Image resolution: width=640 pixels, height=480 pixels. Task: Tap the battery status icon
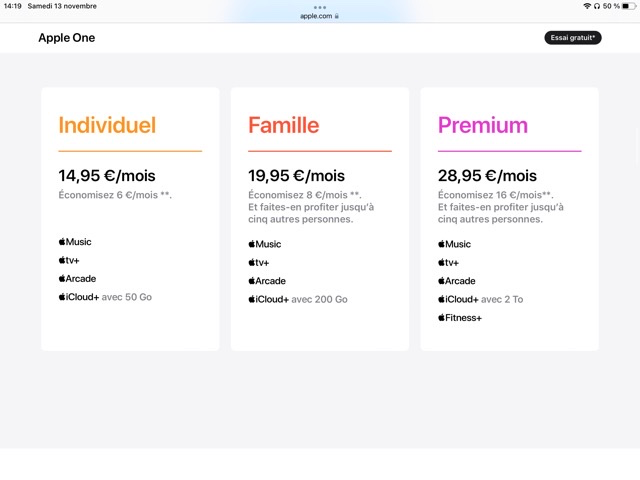click(629, 6)
